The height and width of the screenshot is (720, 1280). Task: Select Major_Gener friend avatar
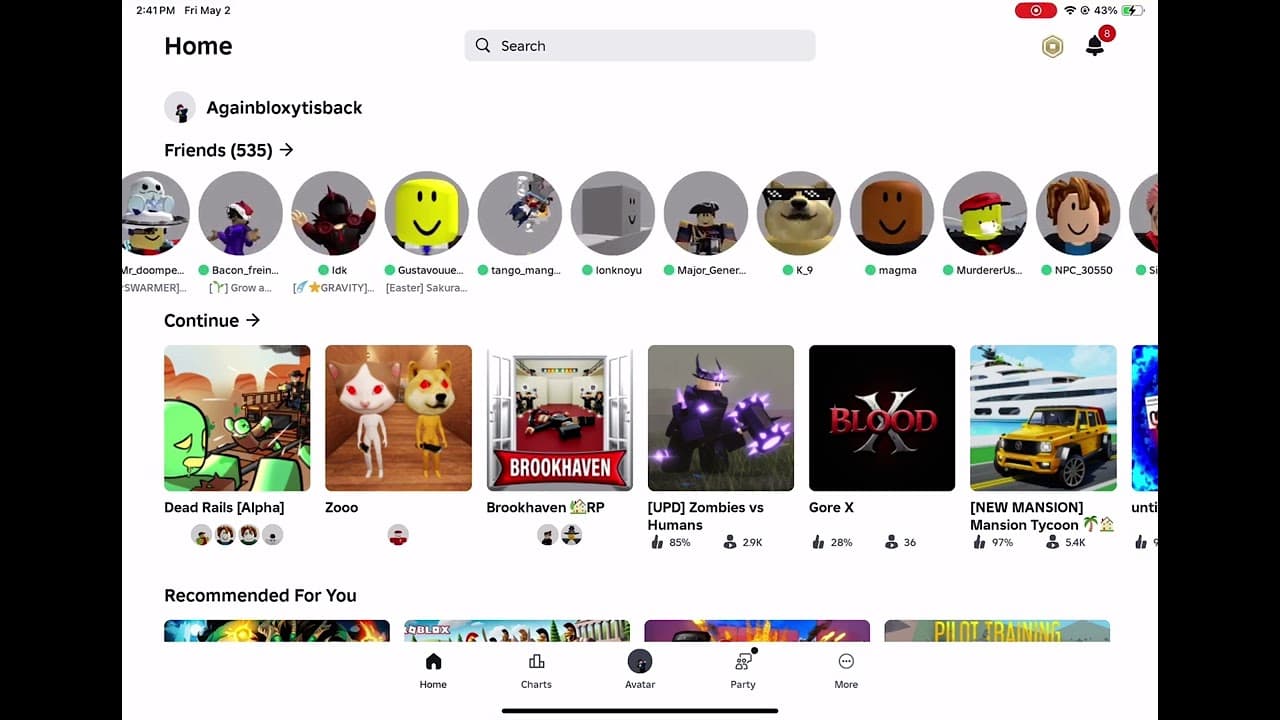[x=705, y=213]
